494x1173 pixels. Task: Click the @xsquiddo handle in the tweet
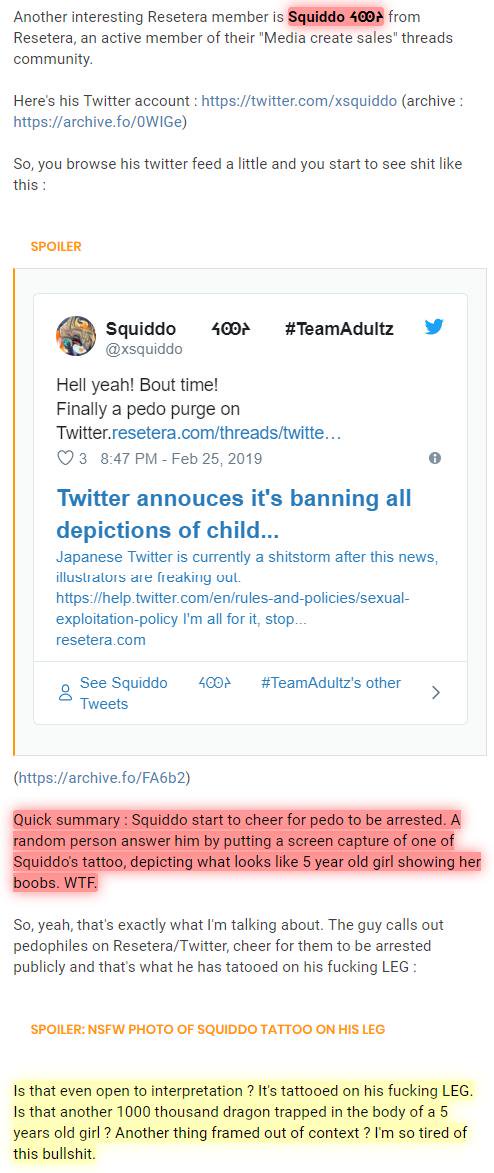click(x=144, y=349)
